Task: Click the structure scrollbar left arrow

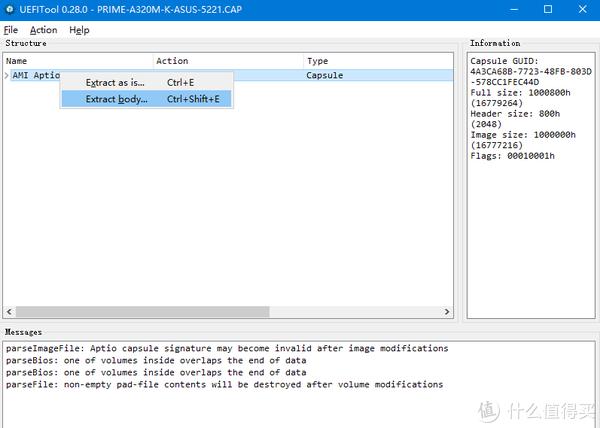Action: (x=9, y=312)
